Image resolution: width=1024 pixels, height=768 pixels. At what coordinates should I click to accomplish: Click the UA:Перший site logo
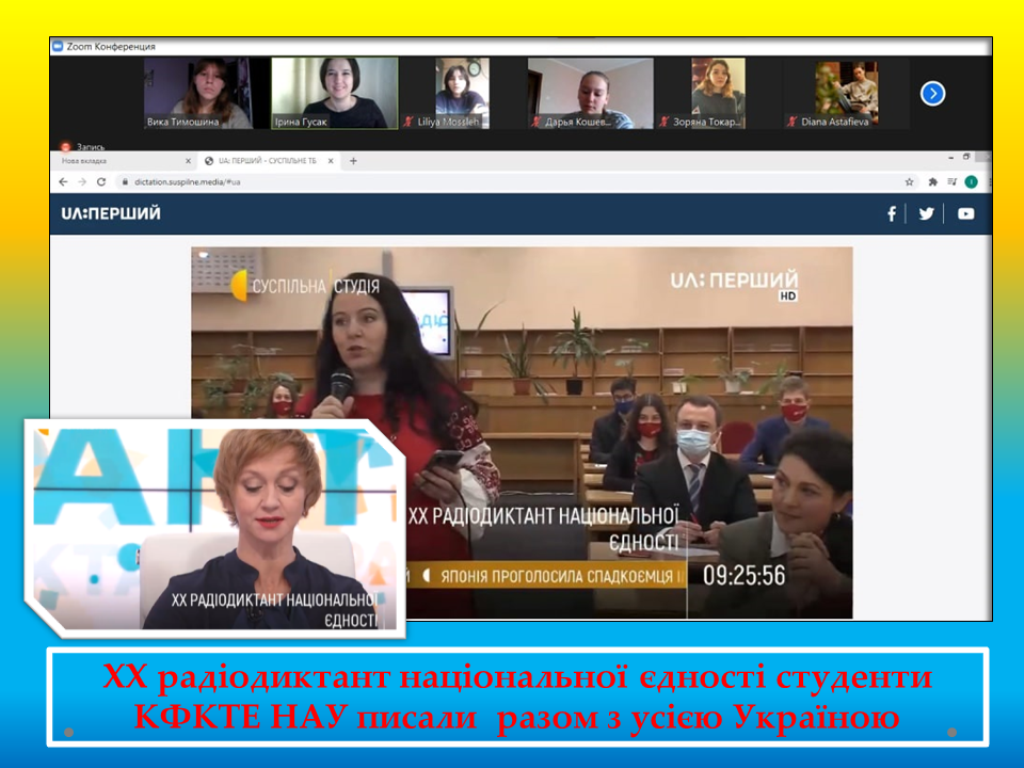110,214
